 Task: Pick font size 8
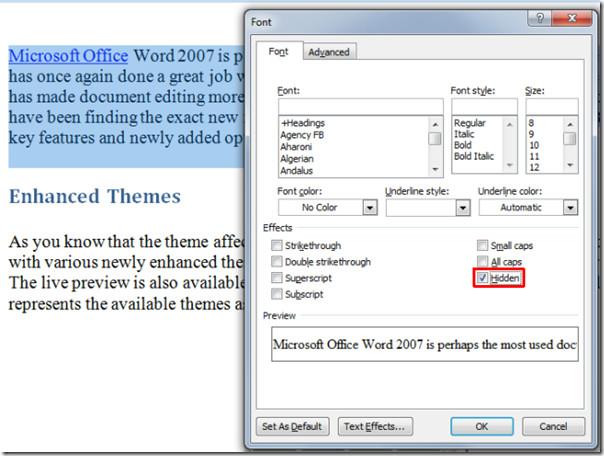[531, 123]
